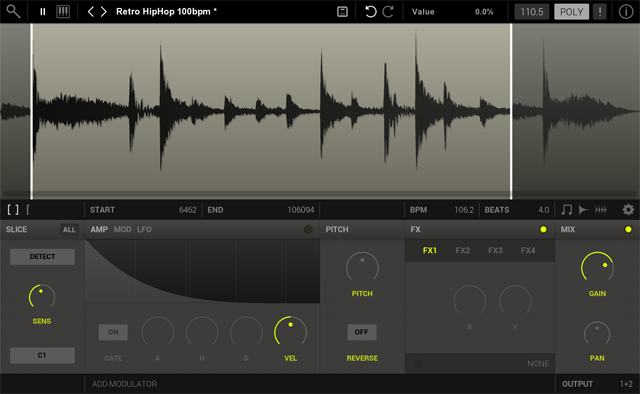Toggle the GATE ON button
Image resolution: width=640 pixels, height=394 pixels.
click(x=113, y=332)
